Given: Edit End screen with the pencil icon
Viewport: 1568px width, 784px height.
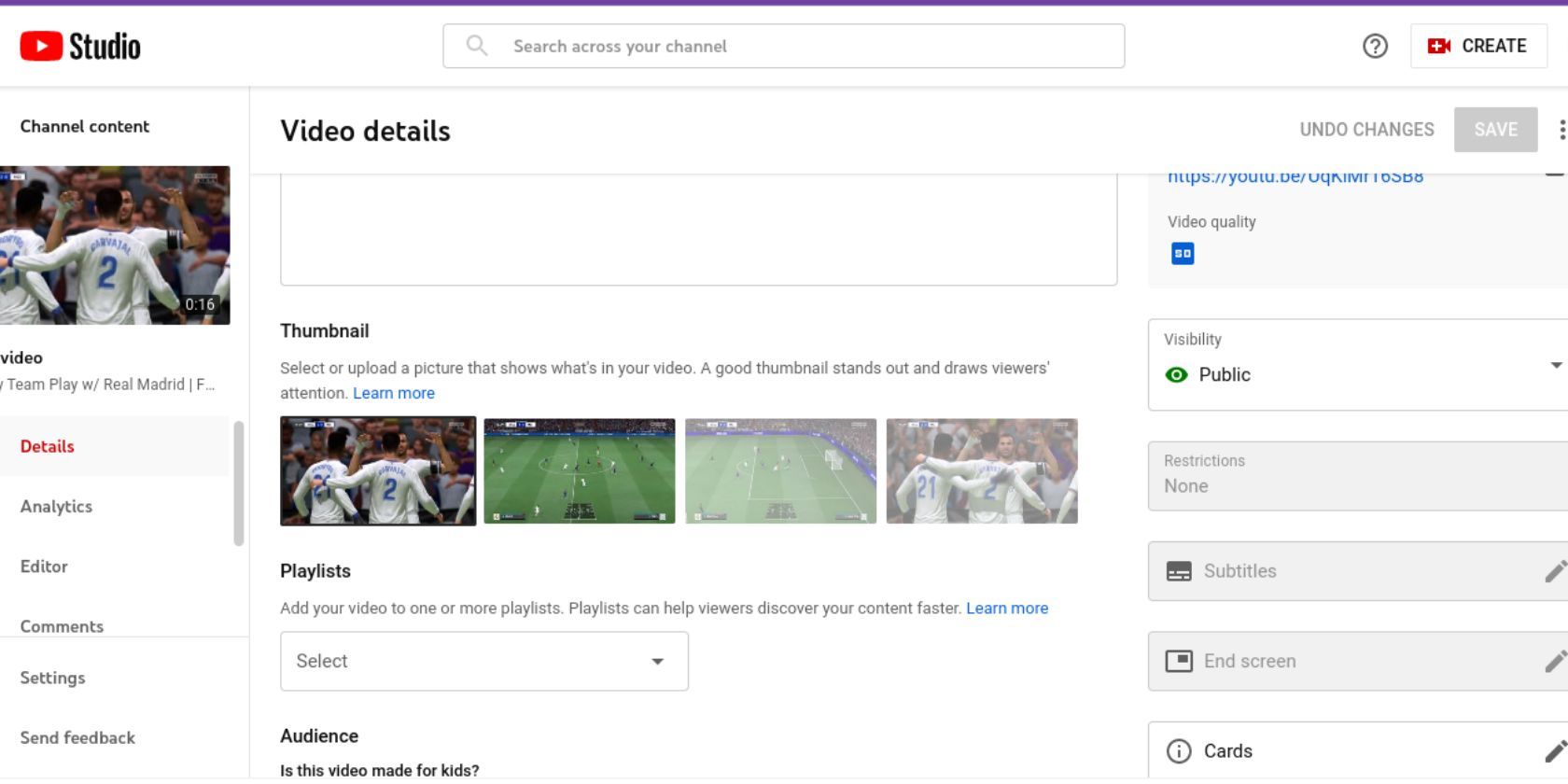Looking at the screenshot, I should click(x=1555, y=661).
